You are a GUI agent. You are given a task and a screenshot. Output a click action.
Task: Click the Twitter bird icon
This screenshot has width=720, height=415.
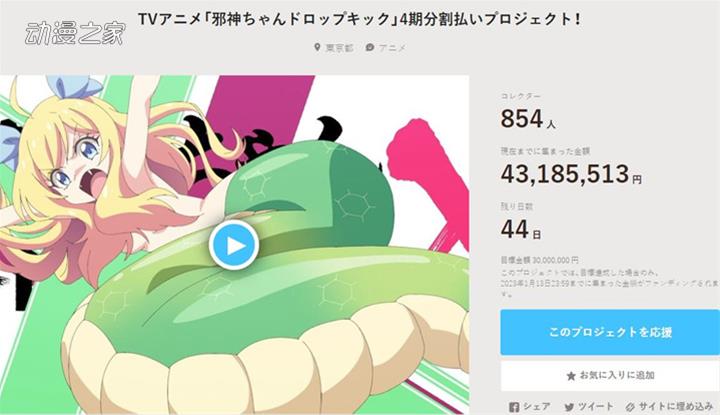coord(569,407)
